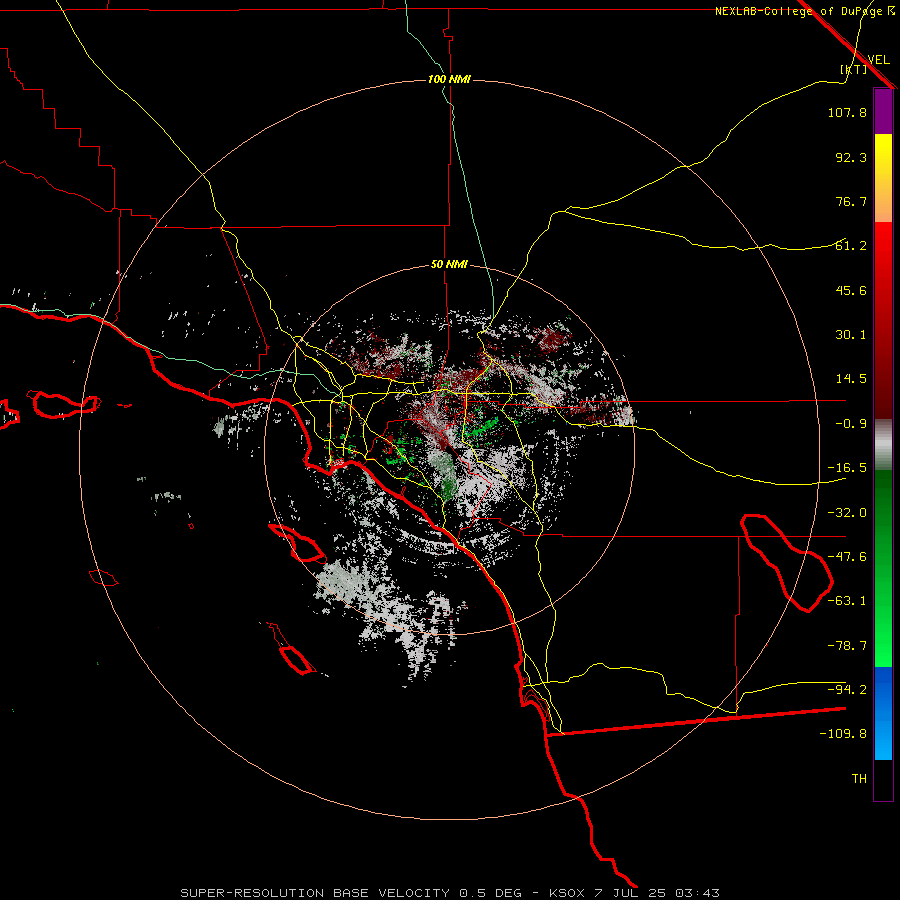Click the 61.2 scale value
The width and height of the screenshot is (900, 900).
click(851, 246)
